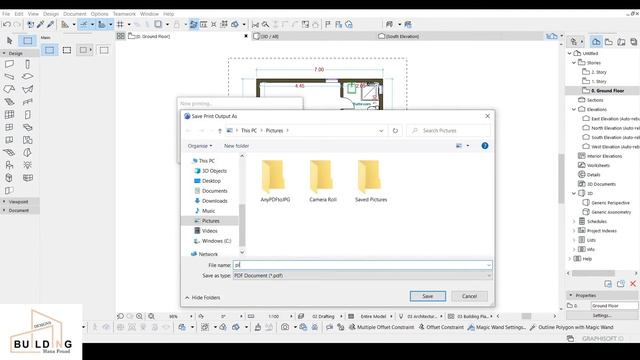The image size is (640, 360).
Task: Collapse the Elevations folder in Navigator
Action: pyautogui.click(x=574, y=109)
